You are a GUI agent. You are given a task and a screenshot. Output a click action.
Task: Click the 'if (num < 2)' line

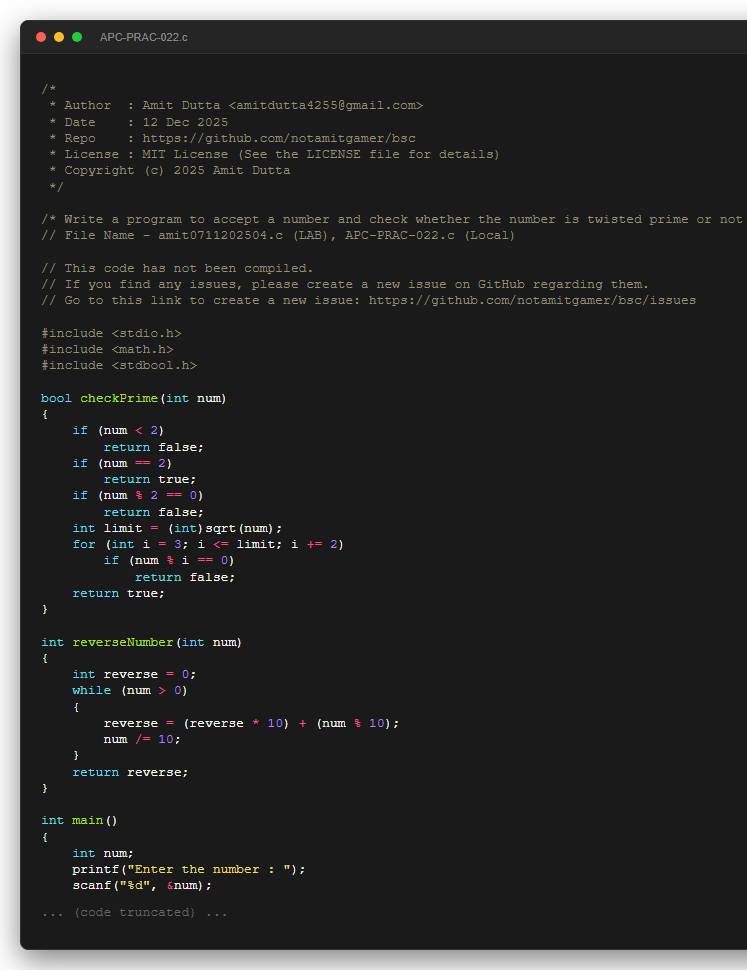(x=118, y=430)
